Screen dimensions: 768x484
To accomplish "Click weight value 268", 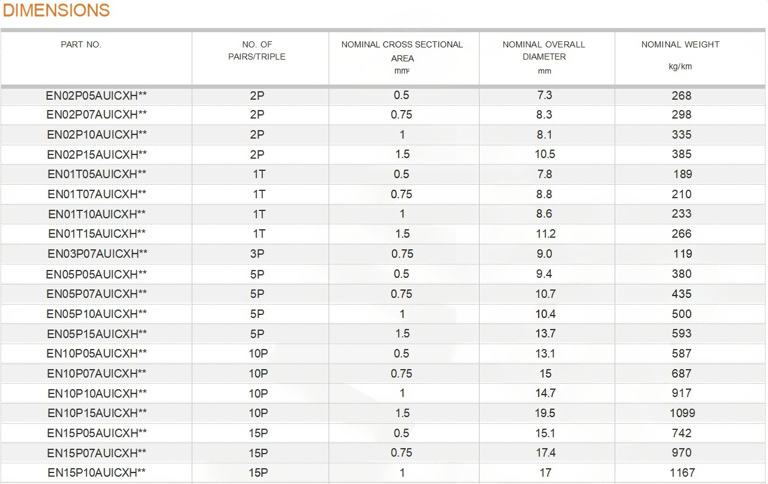I will [681, 96].
